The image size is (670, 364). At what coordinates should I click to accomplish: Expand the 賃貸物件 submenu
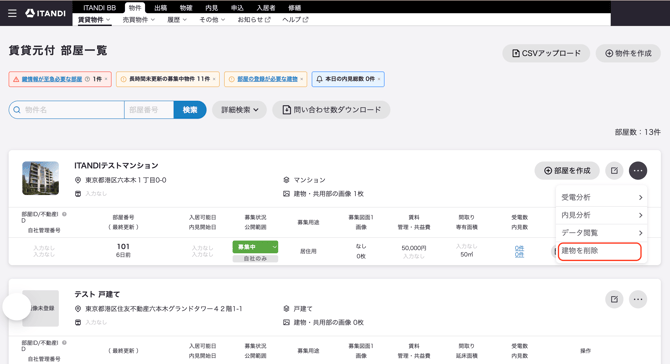point(94,20)
